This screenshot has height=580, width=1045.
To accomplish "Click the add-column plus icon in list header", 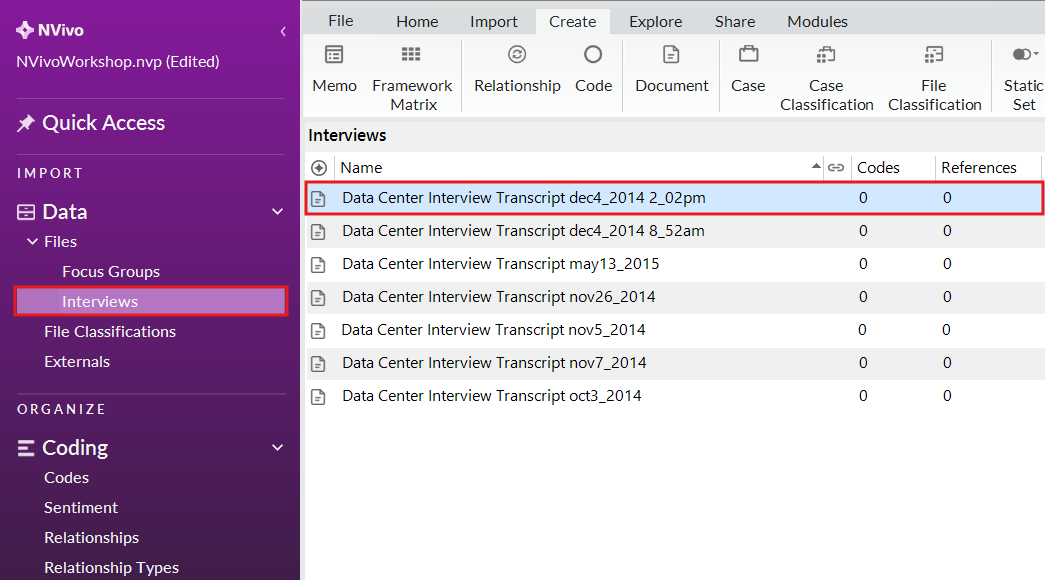I will coord(319,168).
